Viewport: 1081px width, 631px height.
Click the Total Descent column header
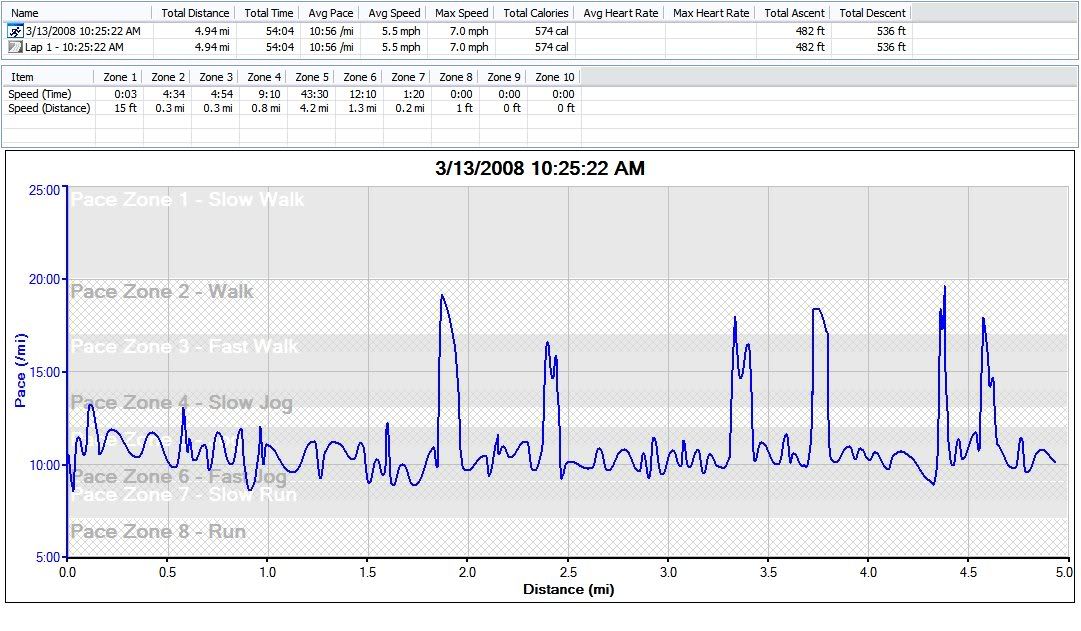point(872,13)
